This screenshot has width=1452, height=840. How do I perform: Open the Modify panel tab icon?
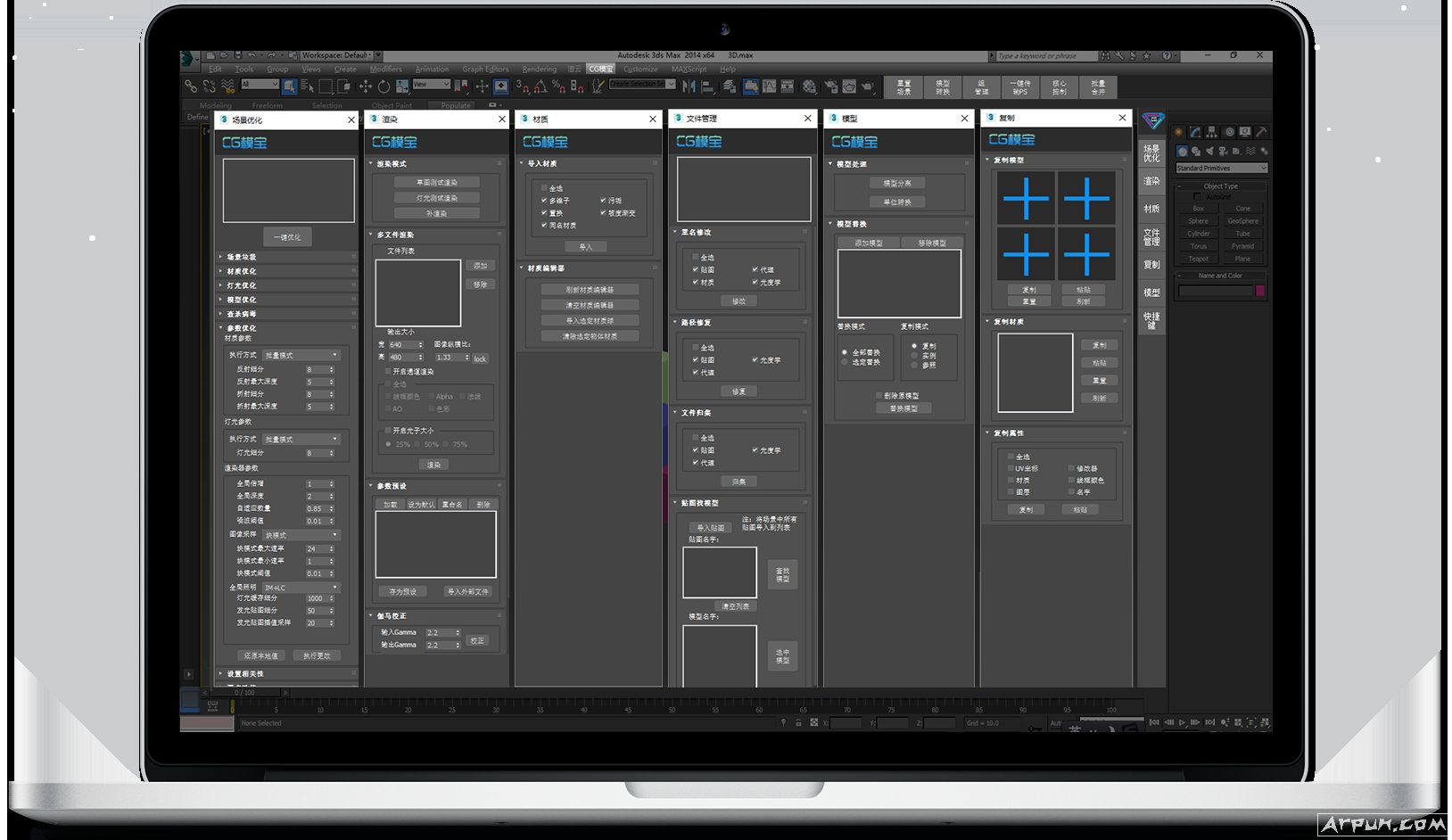[1194, 132]
